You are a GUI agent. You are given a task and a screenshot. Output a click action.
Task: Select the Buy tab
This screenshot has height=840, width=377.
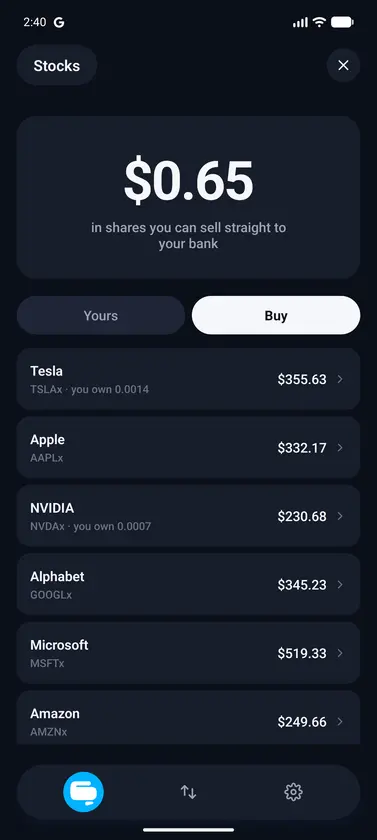tap(276, 316)
